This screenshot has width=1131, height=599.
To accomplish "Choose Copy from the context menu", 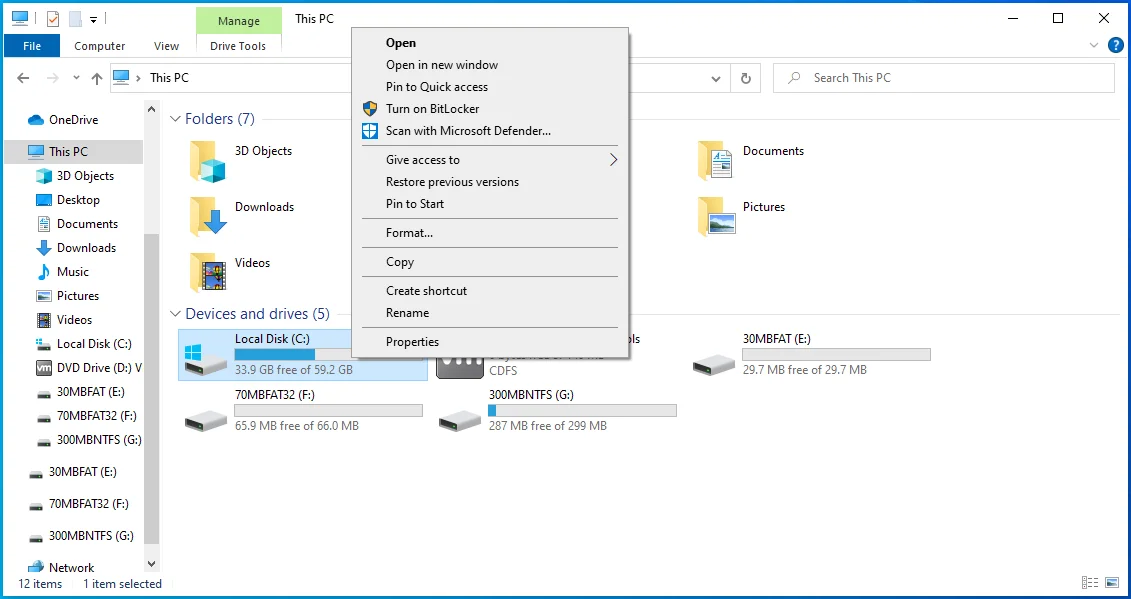I will click(x=490, y=262).
